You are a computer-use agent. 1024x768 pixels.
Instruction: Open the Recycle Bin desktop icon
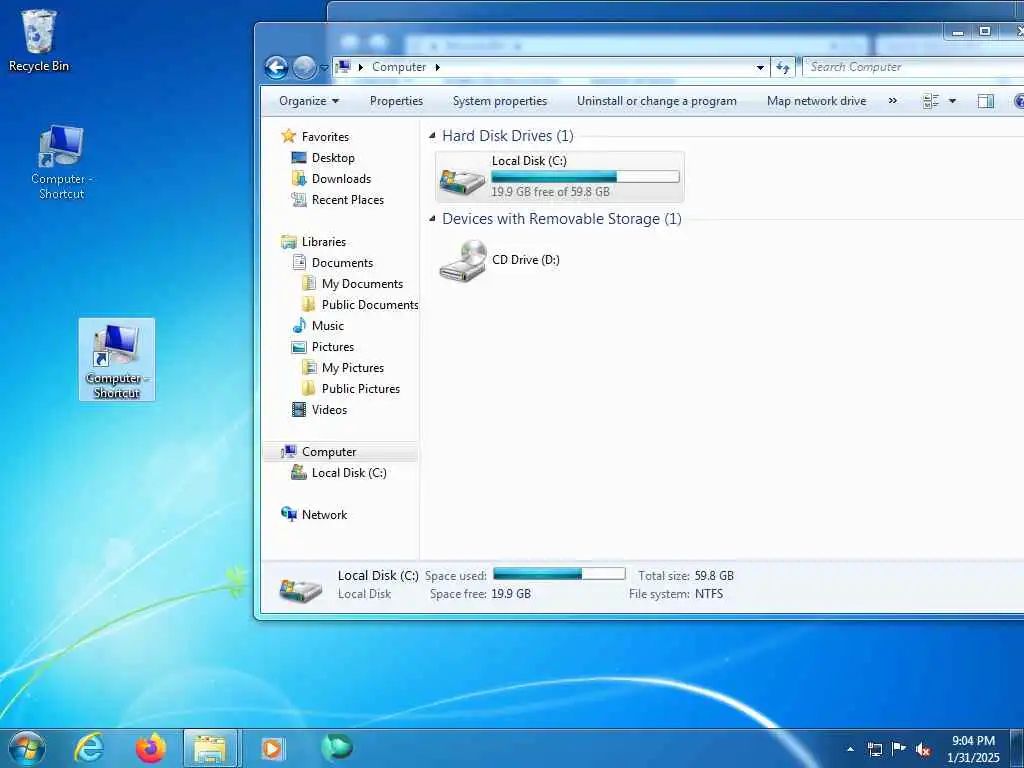click(39, 40)
